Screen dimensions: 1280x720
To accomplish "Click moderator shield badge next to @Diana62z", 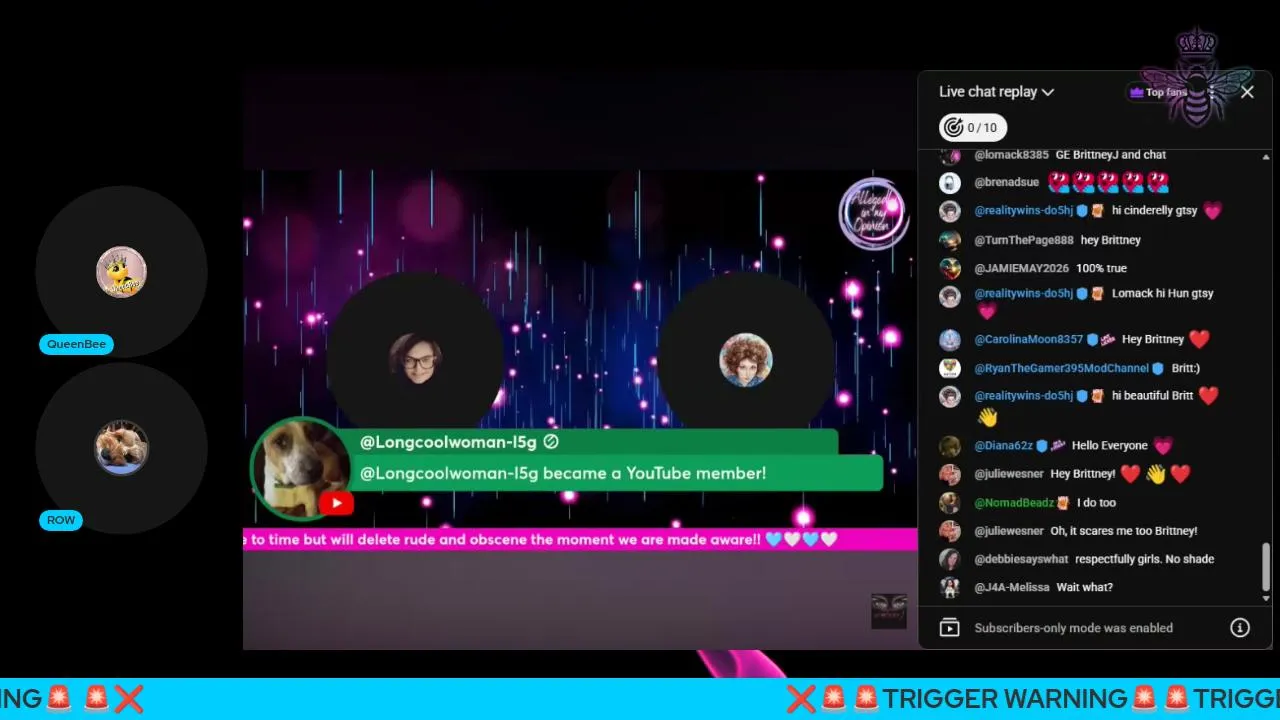I will coord(1042,446).
